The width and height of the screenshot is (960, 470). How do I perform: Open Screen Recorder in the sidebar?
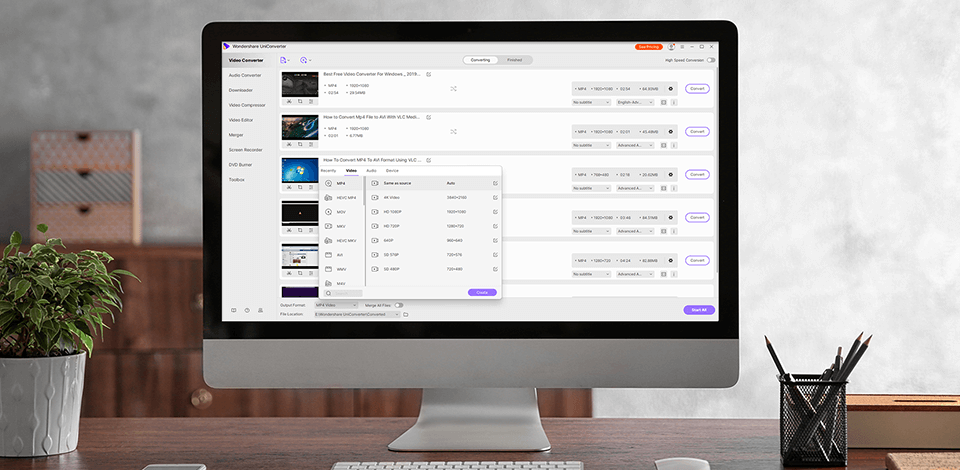click(x=246, y=150)
